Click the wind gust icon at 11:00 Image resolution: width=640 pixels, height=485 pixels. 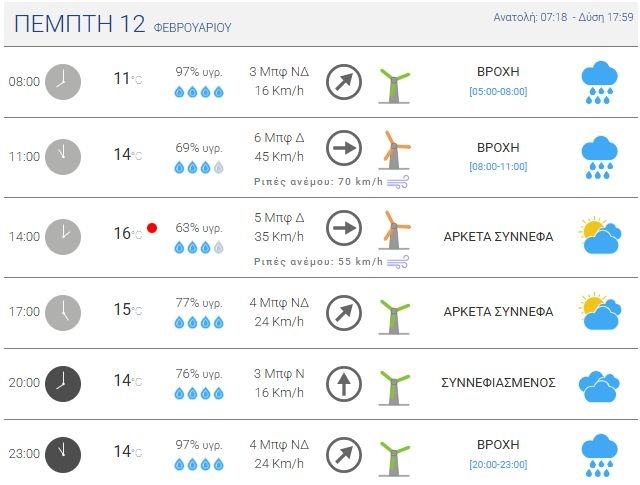click(x=398, y=182)
